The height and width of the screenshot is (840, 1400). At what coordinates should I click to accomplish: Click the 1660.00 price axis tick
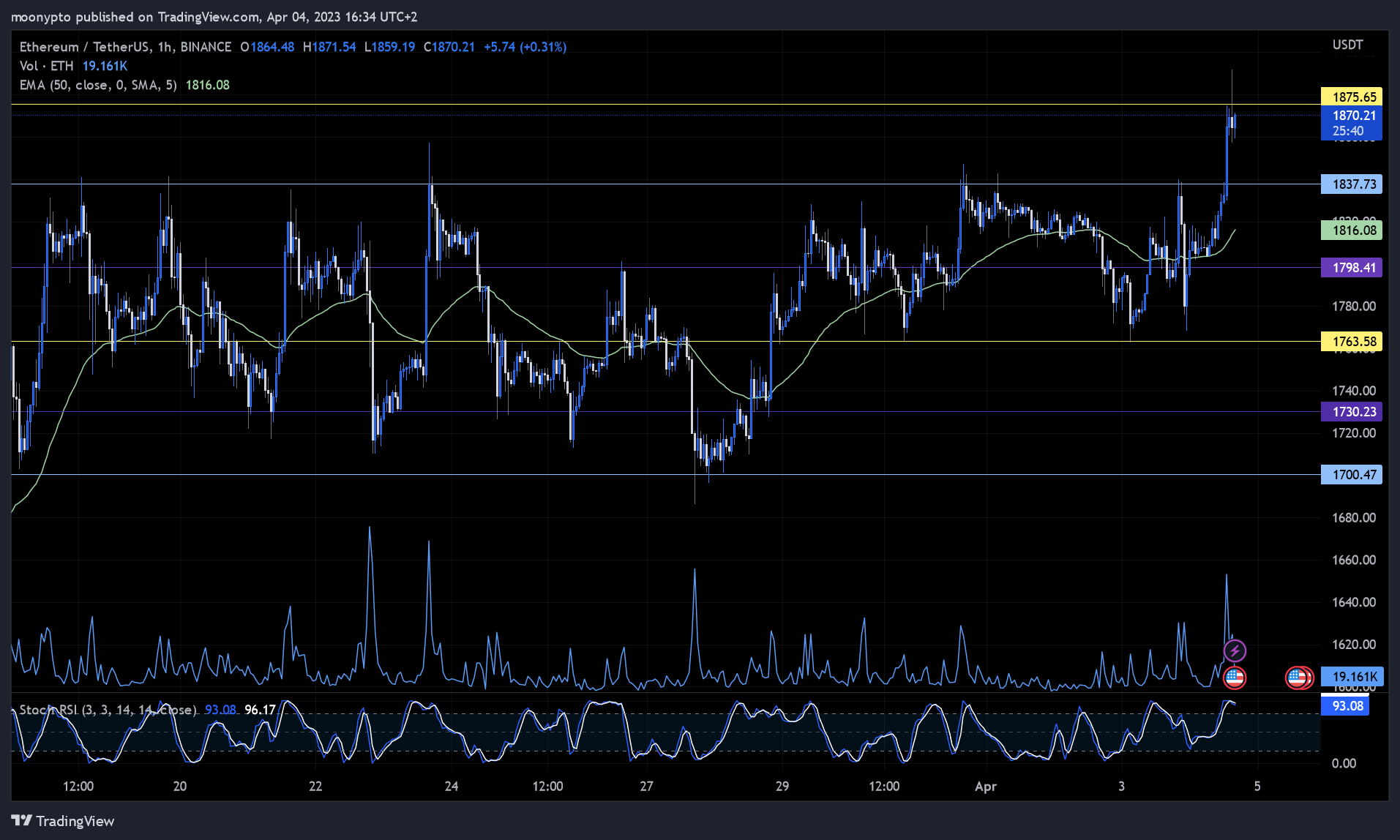pos(1354,560)
